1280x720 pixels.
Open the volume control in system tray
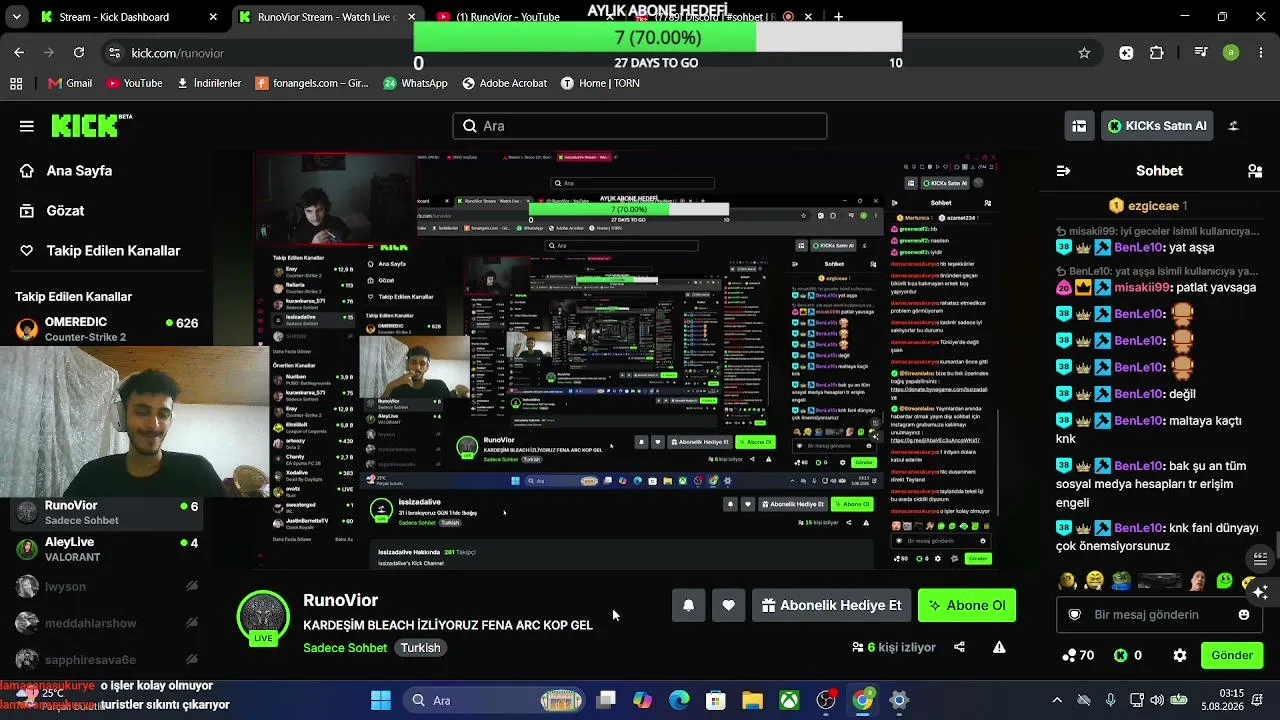coord(1157,700)
